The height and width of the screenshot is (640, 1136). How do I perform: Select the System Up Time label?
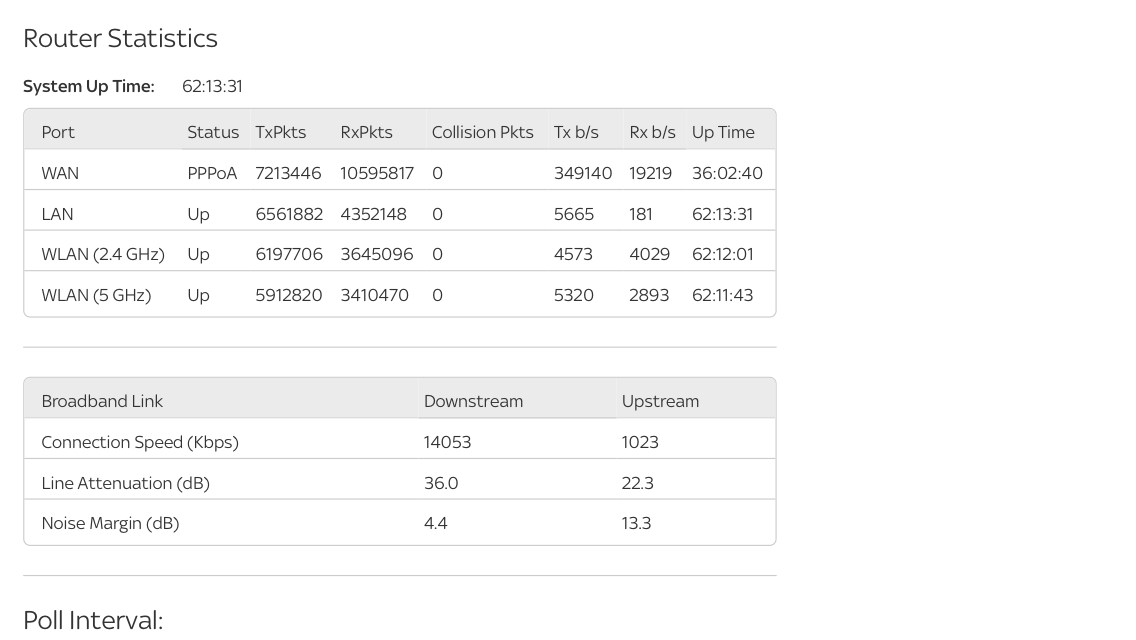point(88,86)
